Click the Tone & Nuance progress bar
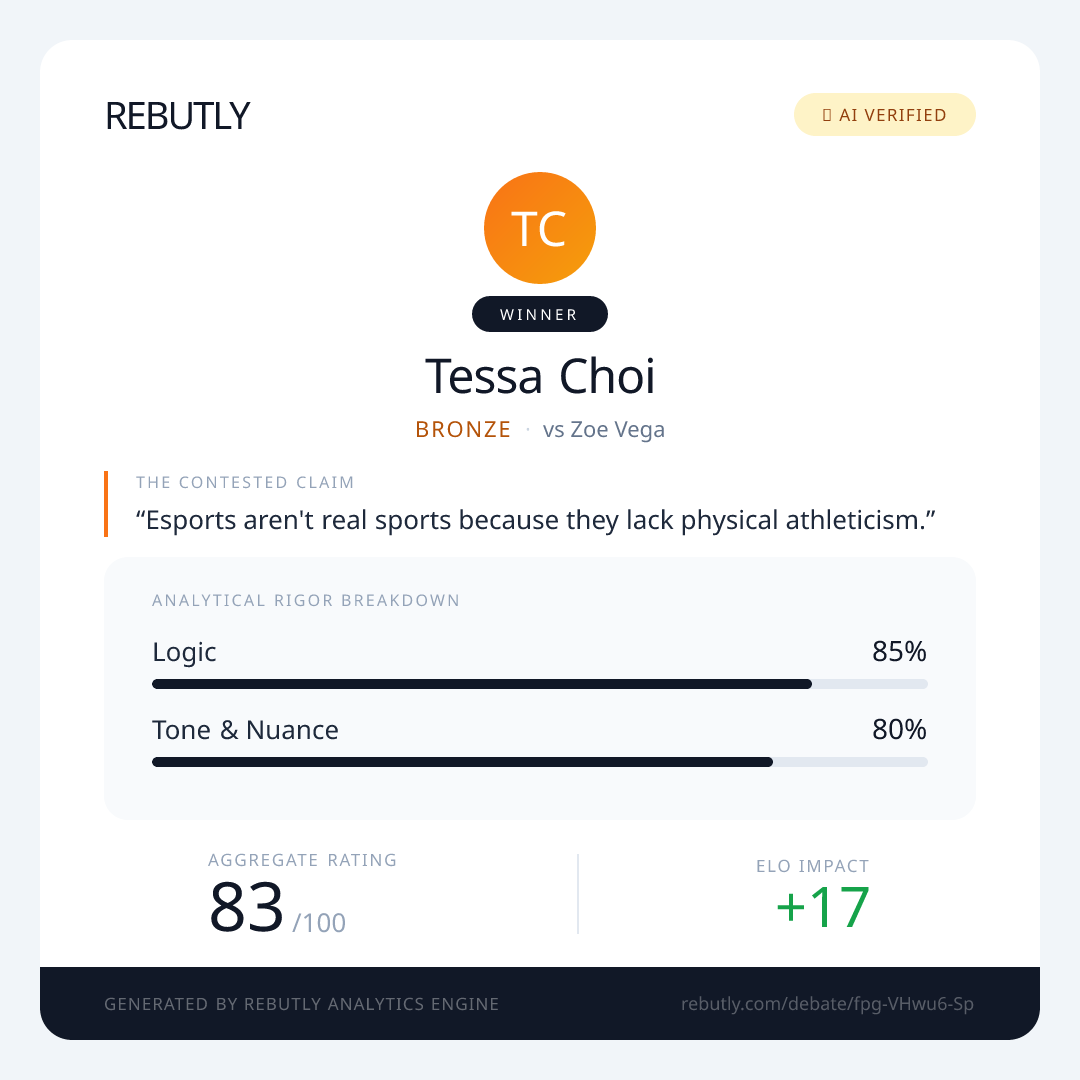1080x1080 pixels. coord(540,762)
